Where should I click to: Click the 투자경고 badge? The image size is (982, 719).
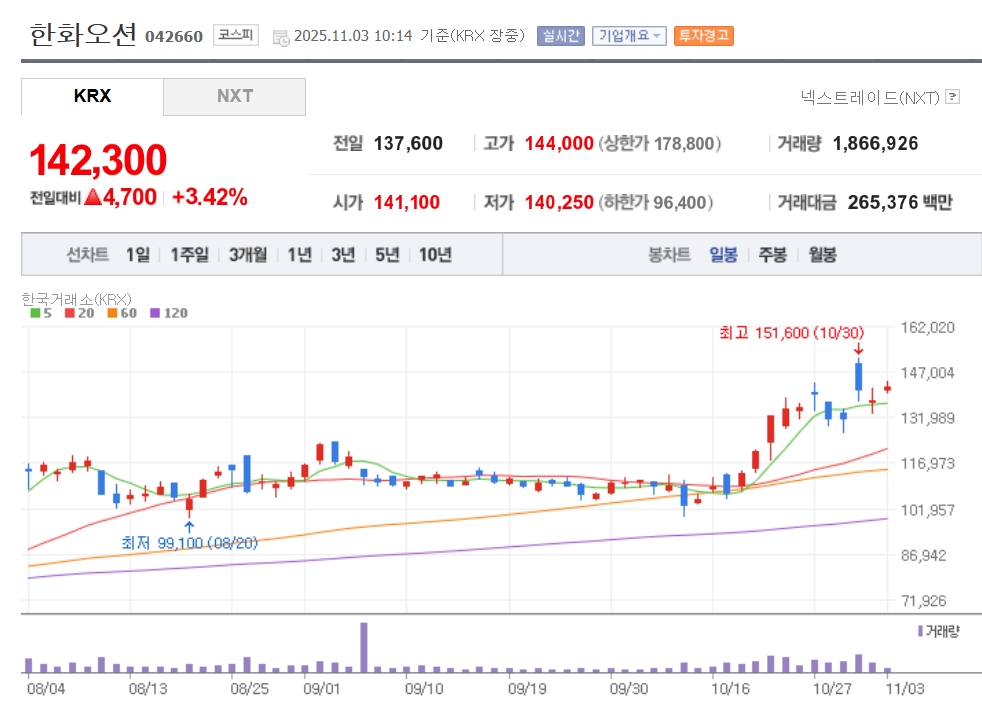click(704, 36)
